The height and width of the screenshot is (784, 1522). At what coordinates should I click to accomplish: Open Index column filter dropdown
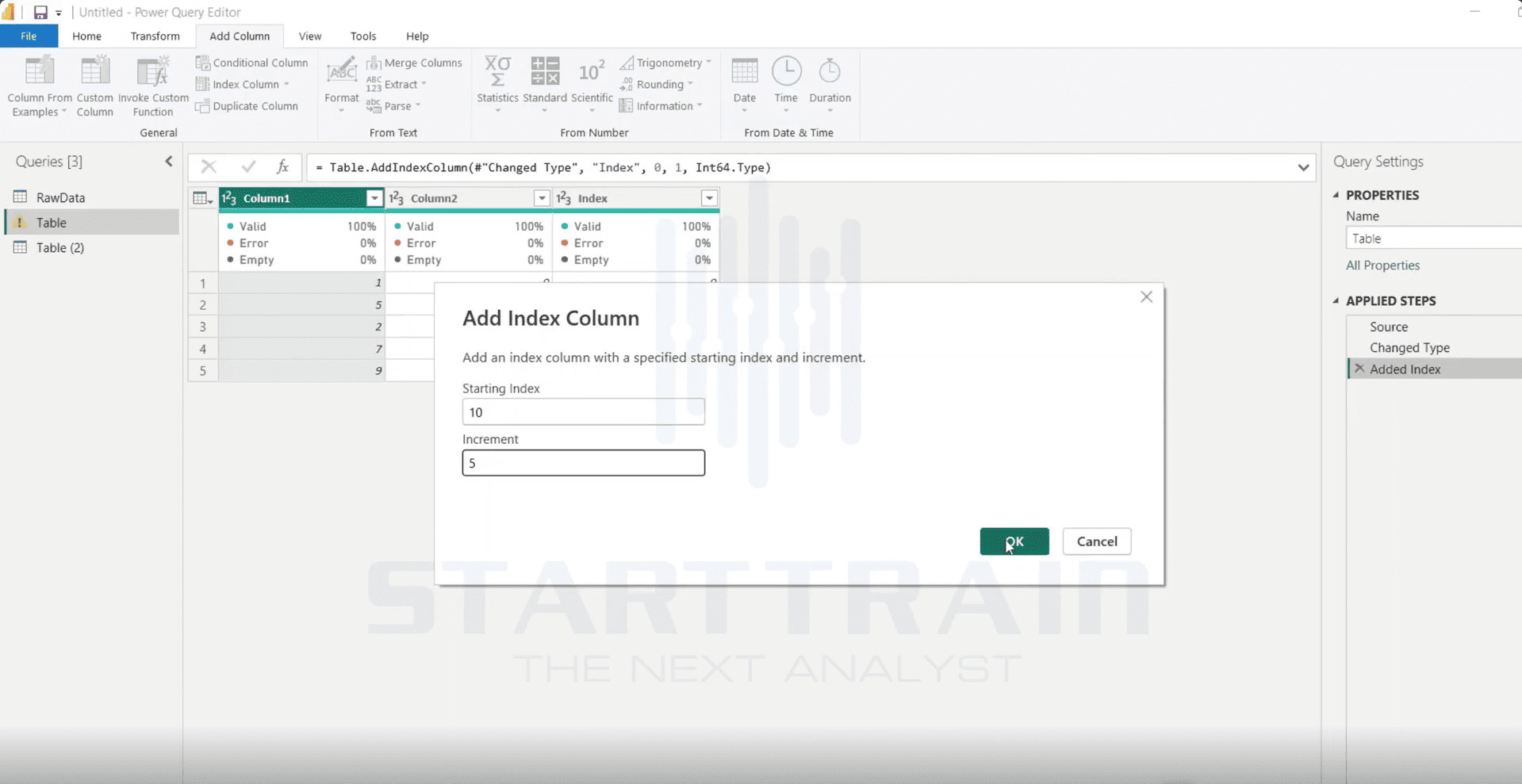click(x=709, y=198)
